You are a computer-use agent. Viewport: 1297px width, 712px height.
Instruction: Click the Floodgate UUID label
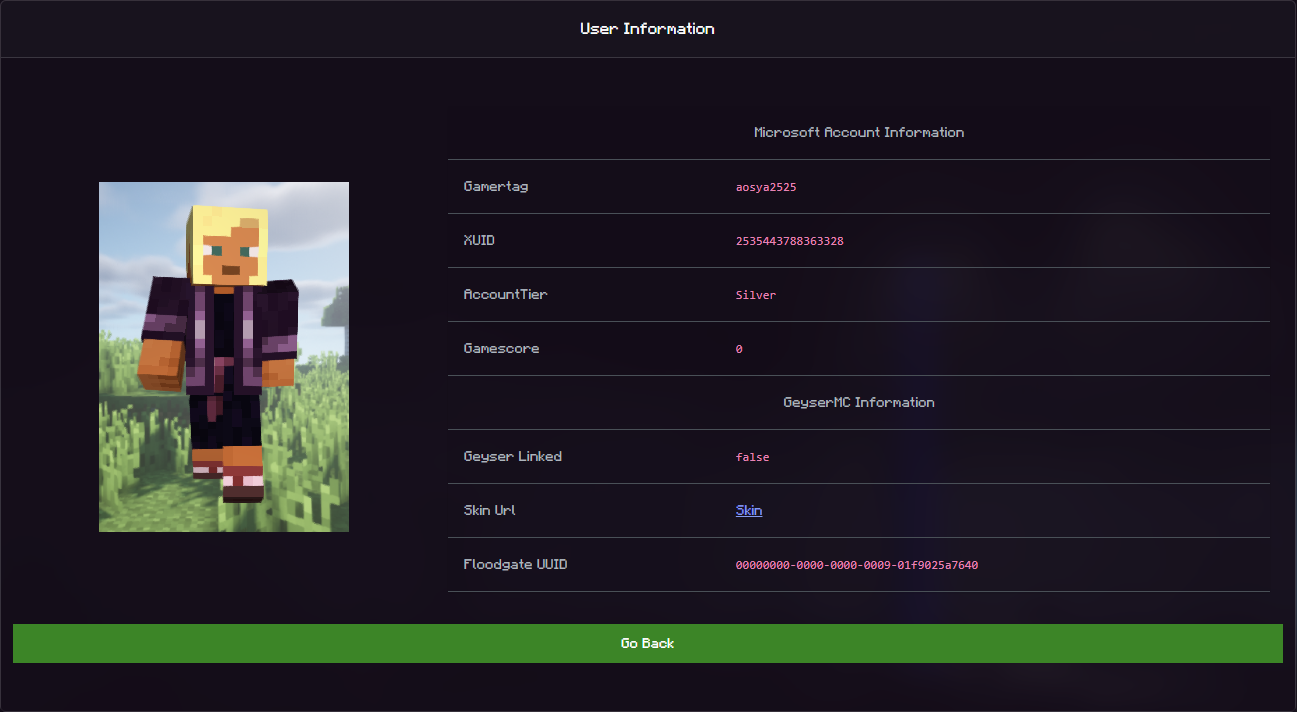(x=515, y=565)
